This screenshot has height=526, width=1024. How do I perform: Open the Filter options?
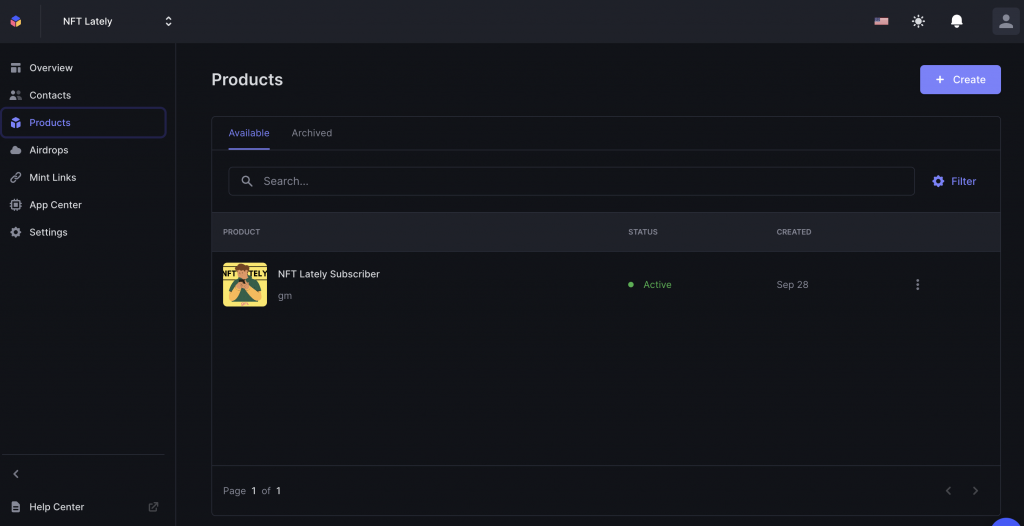click(954, 181)
